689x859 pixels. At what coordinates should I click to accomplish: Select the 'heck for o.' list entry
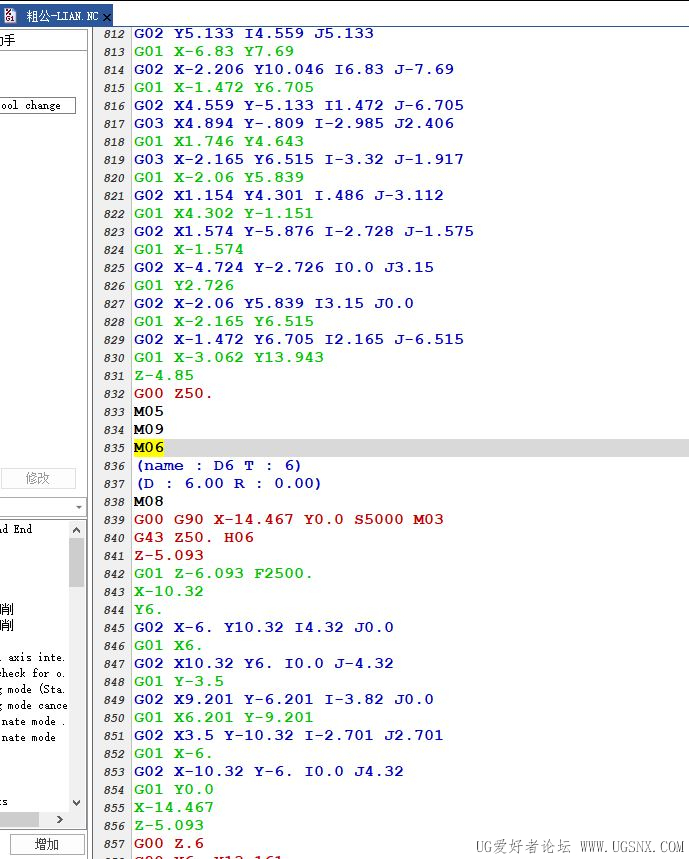point(34,673)
